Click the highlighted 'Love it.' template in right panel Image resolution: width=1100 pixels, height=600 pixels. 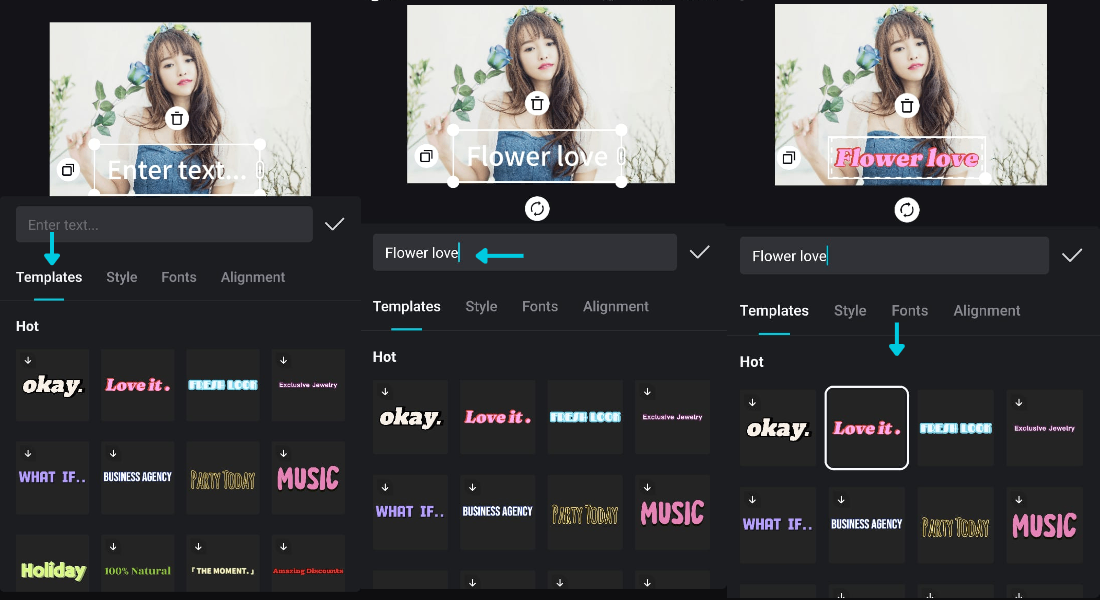pos(867,428)
